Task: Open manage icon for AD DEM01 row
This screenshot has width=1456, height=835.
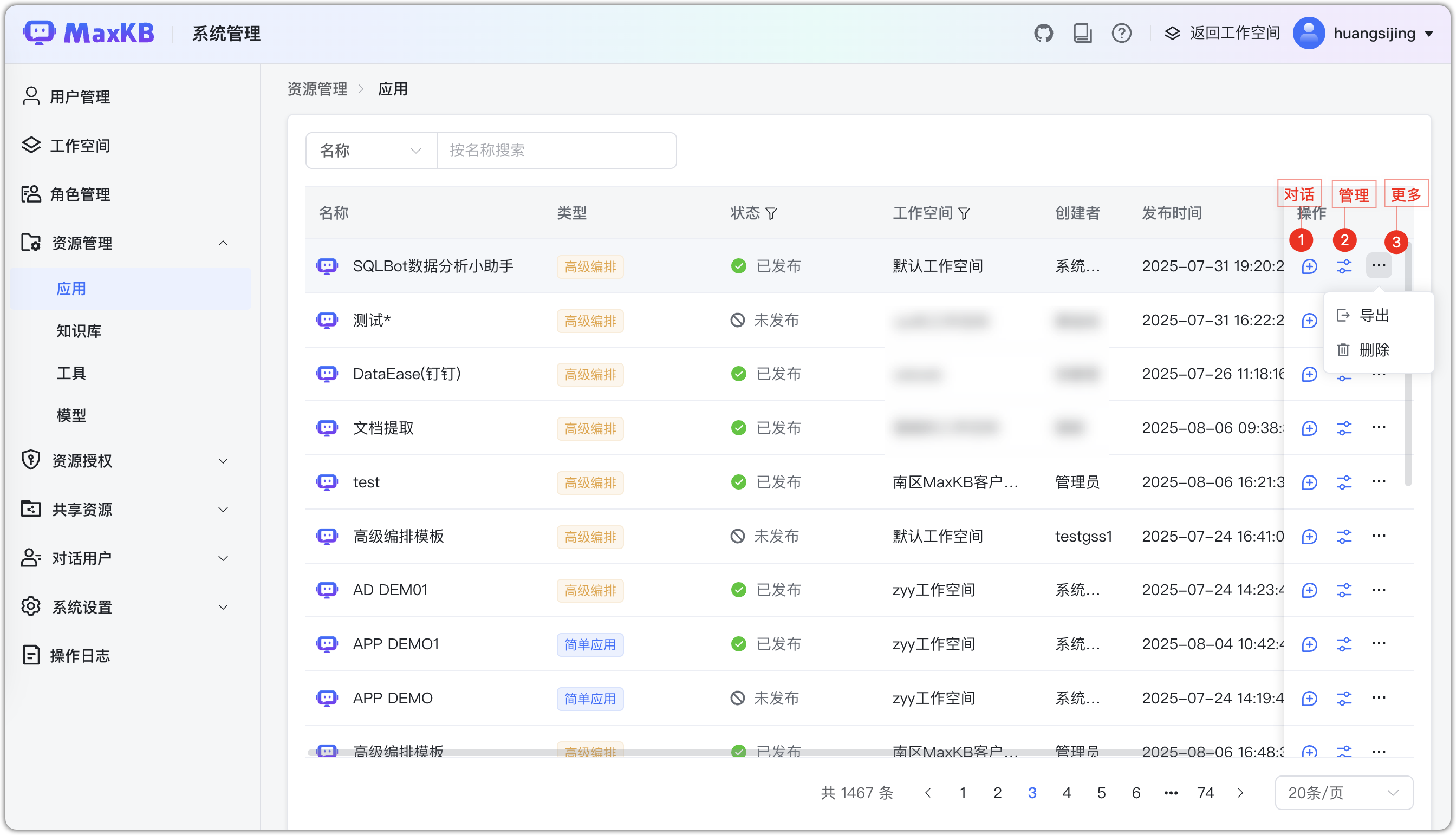Action: [1343, 590]
